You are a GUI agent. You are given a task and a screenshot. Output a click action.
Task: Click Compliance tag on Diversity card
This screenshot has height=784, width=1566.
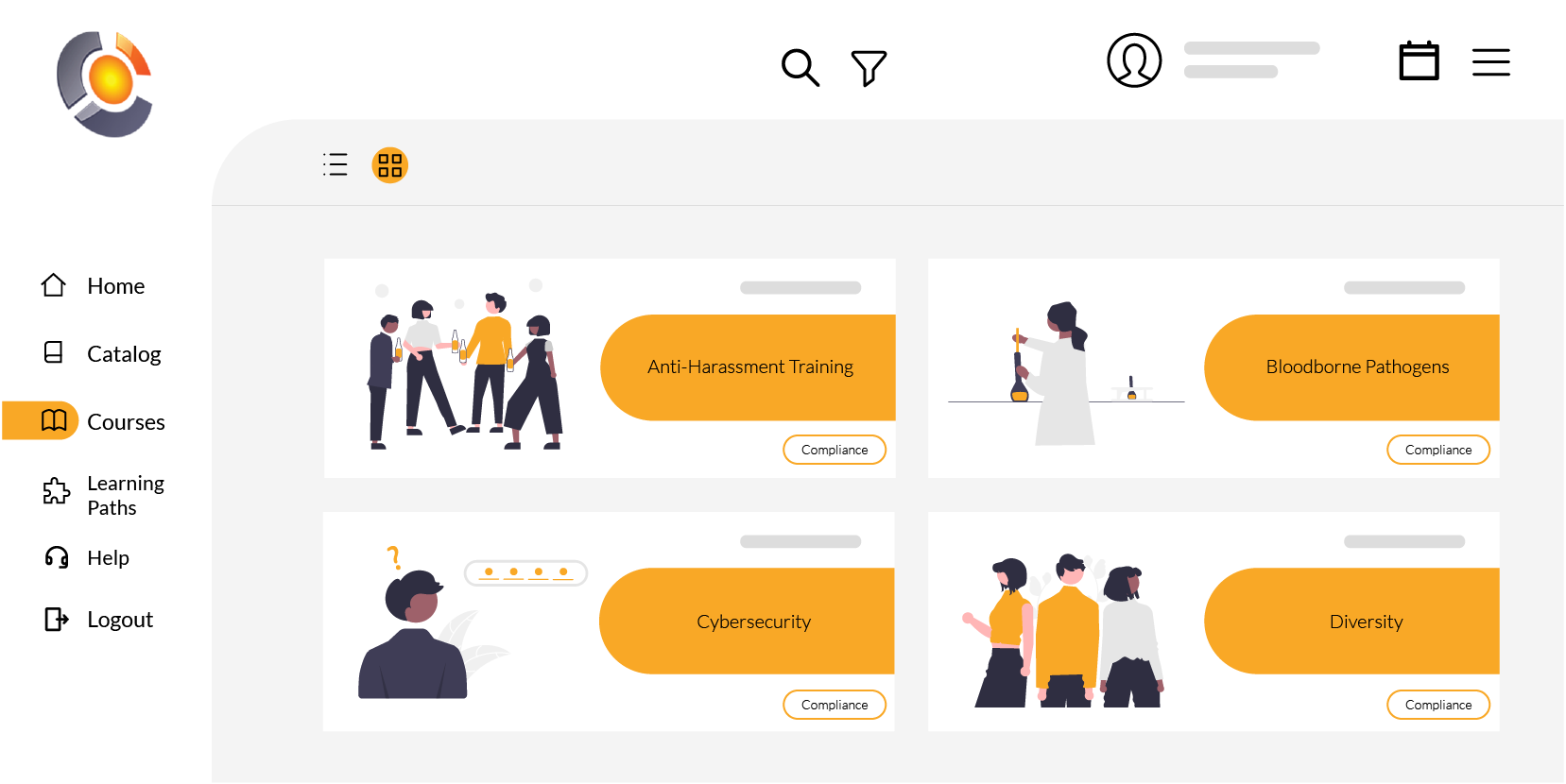[x=1438, y=705]
